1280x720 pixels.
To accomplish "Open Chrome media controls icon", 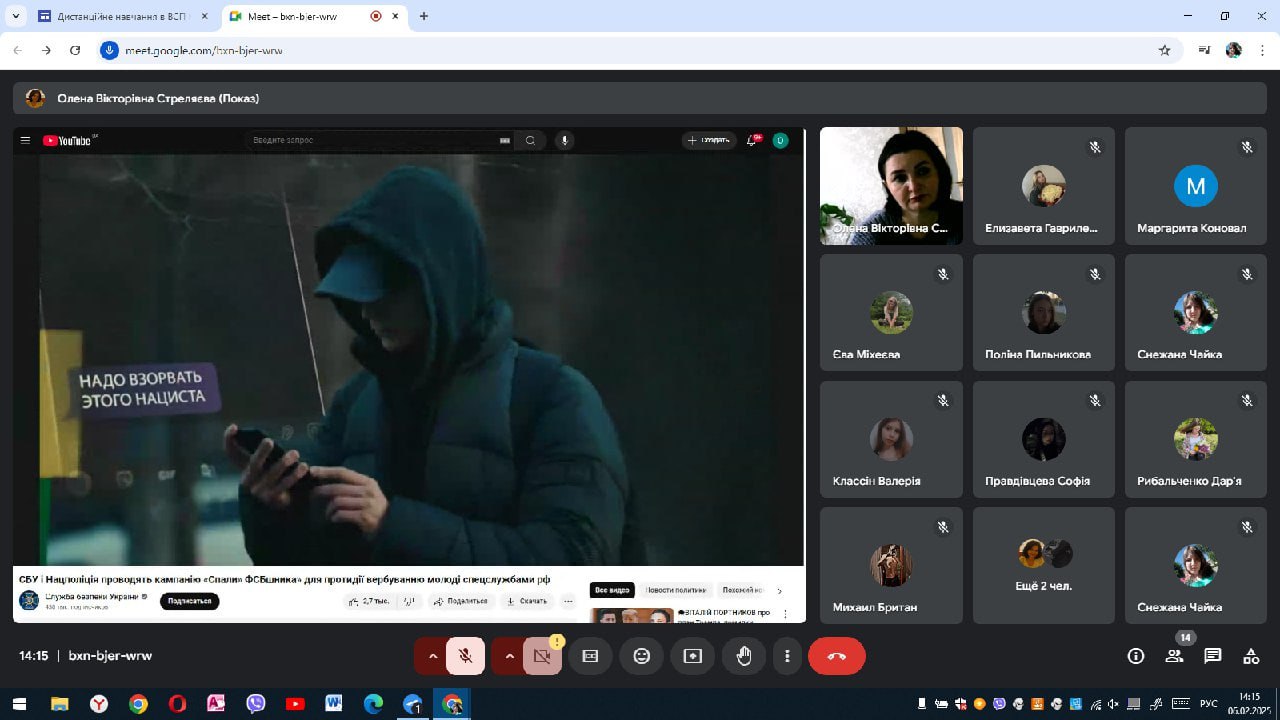I will pos(1204,50).
